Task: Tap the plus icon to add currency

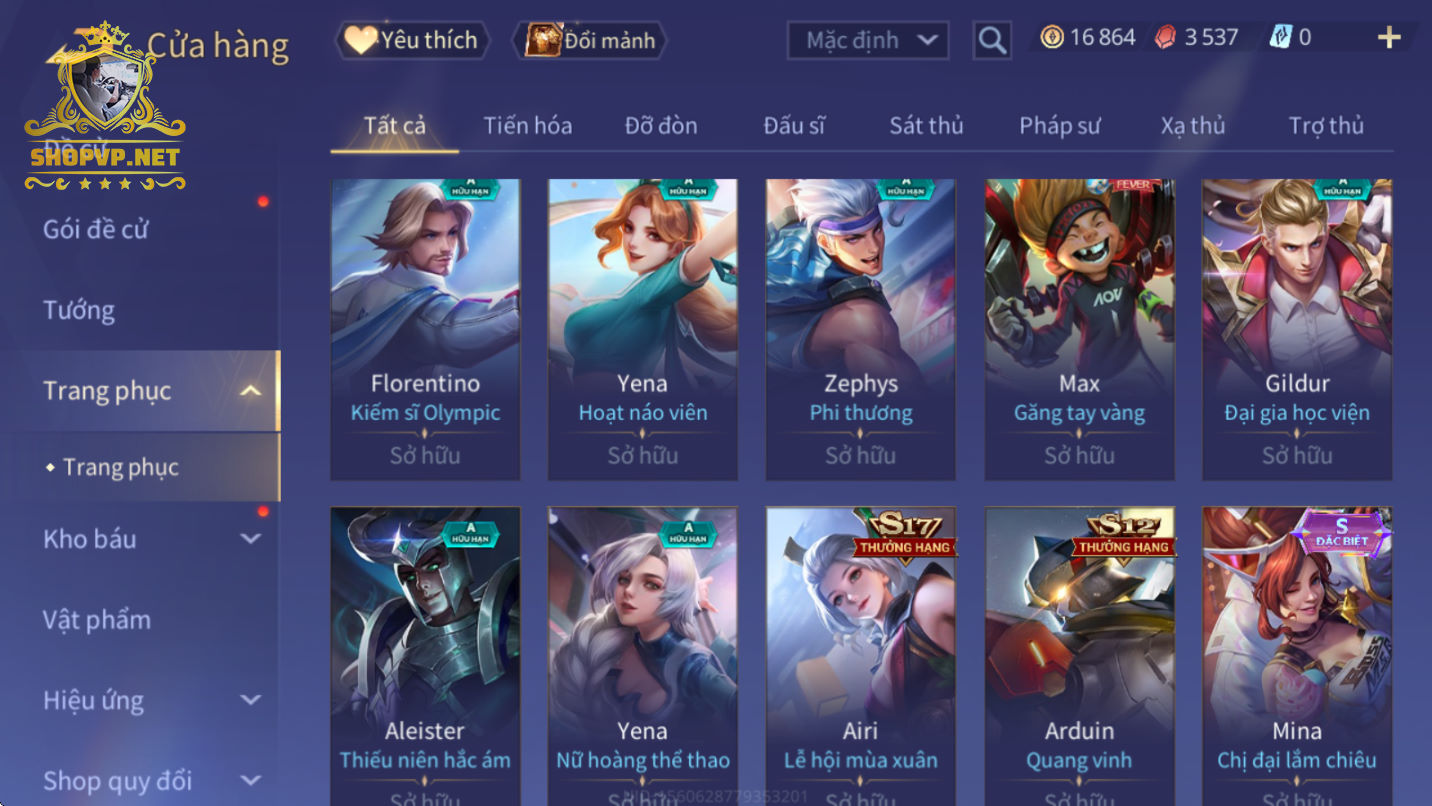Action: point(1389,38)
